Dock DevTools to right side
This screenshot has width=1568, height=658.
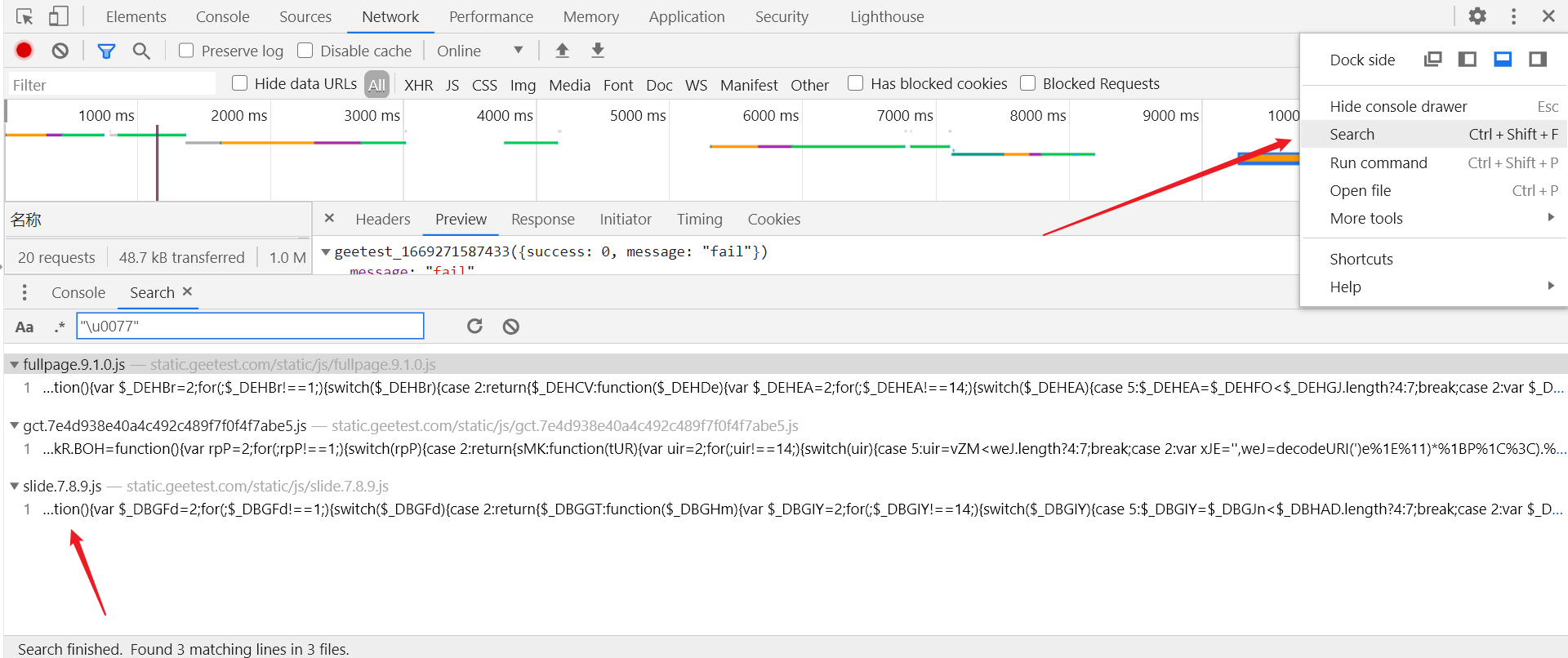[1538, 59]
